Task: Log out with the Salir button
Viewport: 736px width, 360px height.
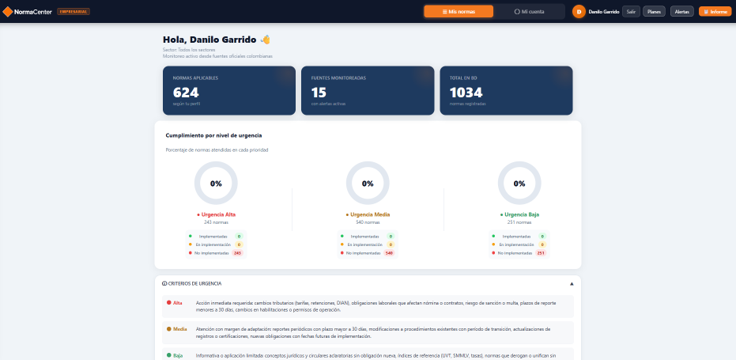Action: coord(631,11)
